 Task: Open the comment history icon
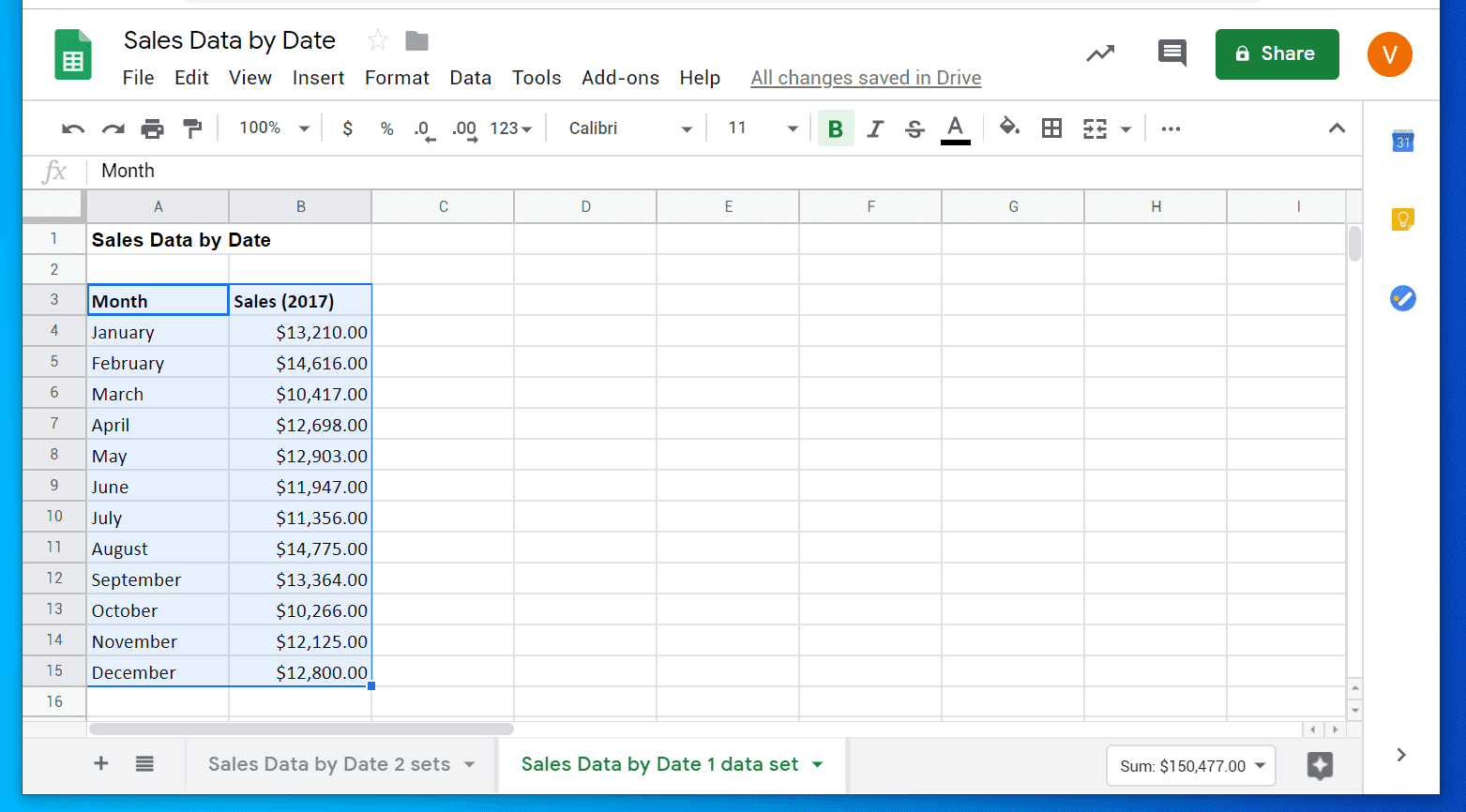pos(1171,53)
